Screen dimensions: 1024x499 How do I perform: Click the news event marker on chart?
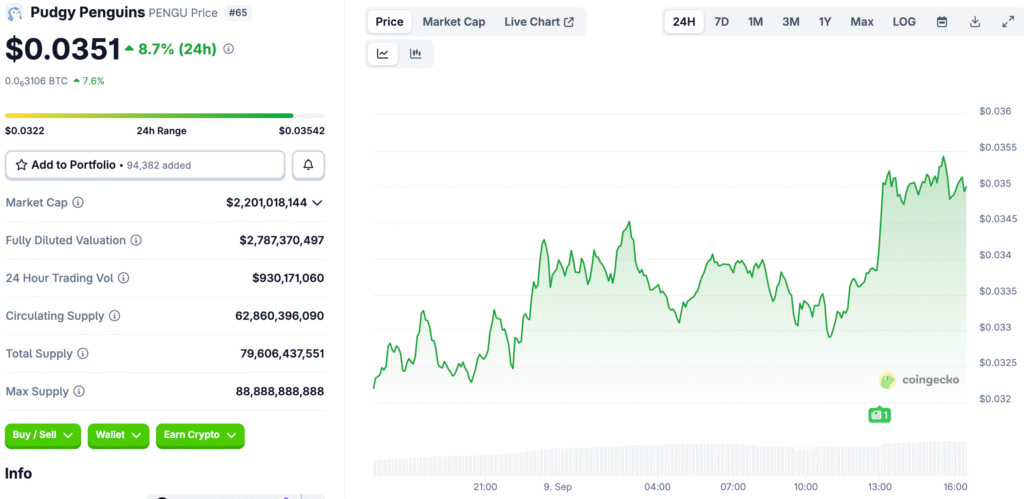pyautogui.click(x=879, y=414)
